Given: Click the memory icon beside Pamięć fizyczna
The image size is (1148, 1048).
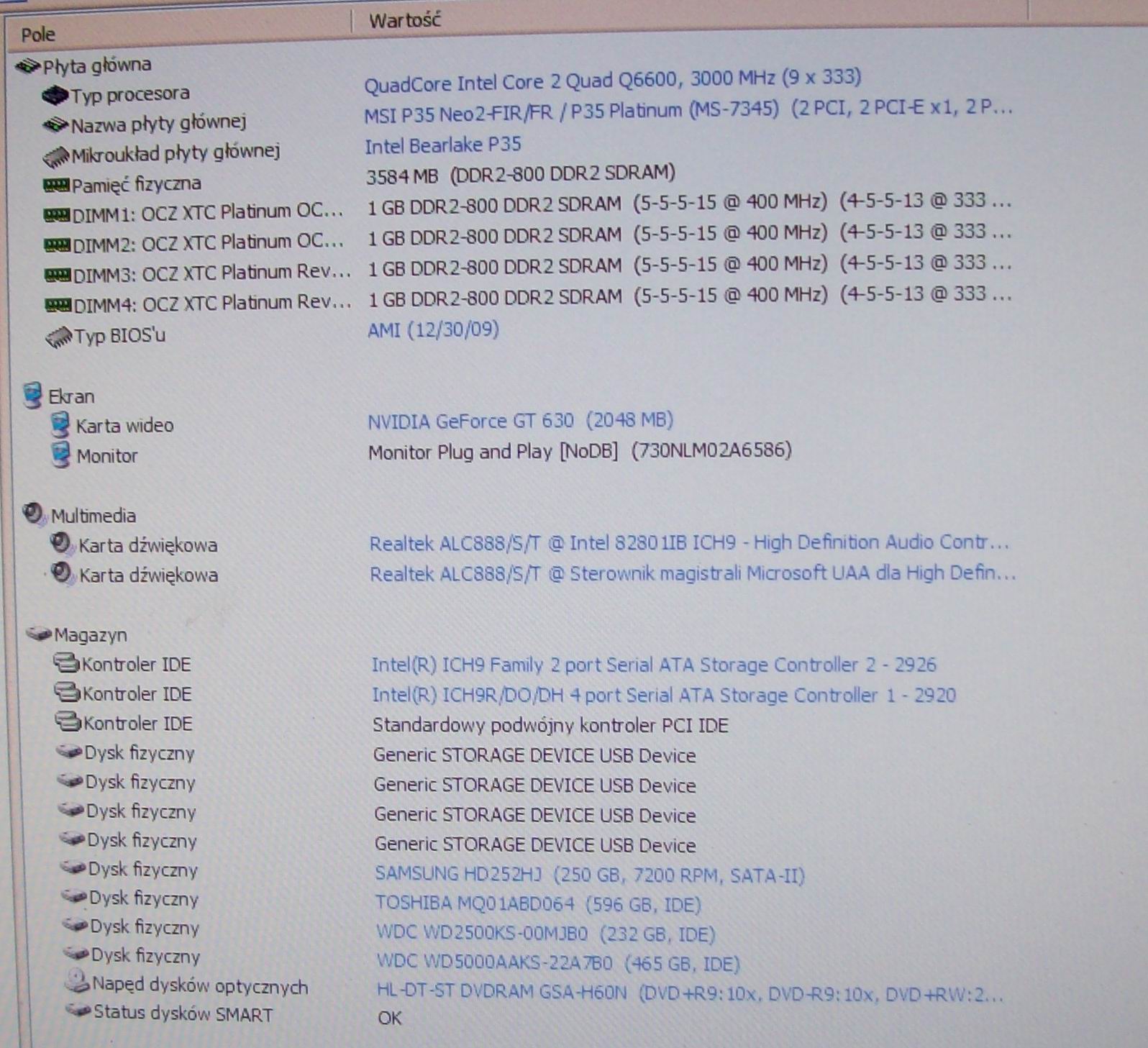Looking at the screenshot, I should (x=56, y=185).
